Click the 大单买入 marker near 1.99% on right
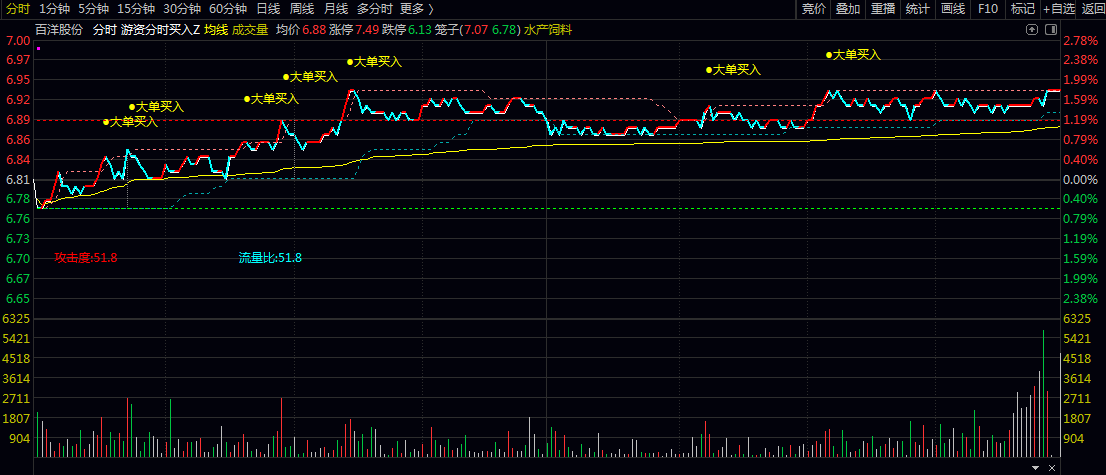Screen dimensions: 1106x475 [734, 69]
